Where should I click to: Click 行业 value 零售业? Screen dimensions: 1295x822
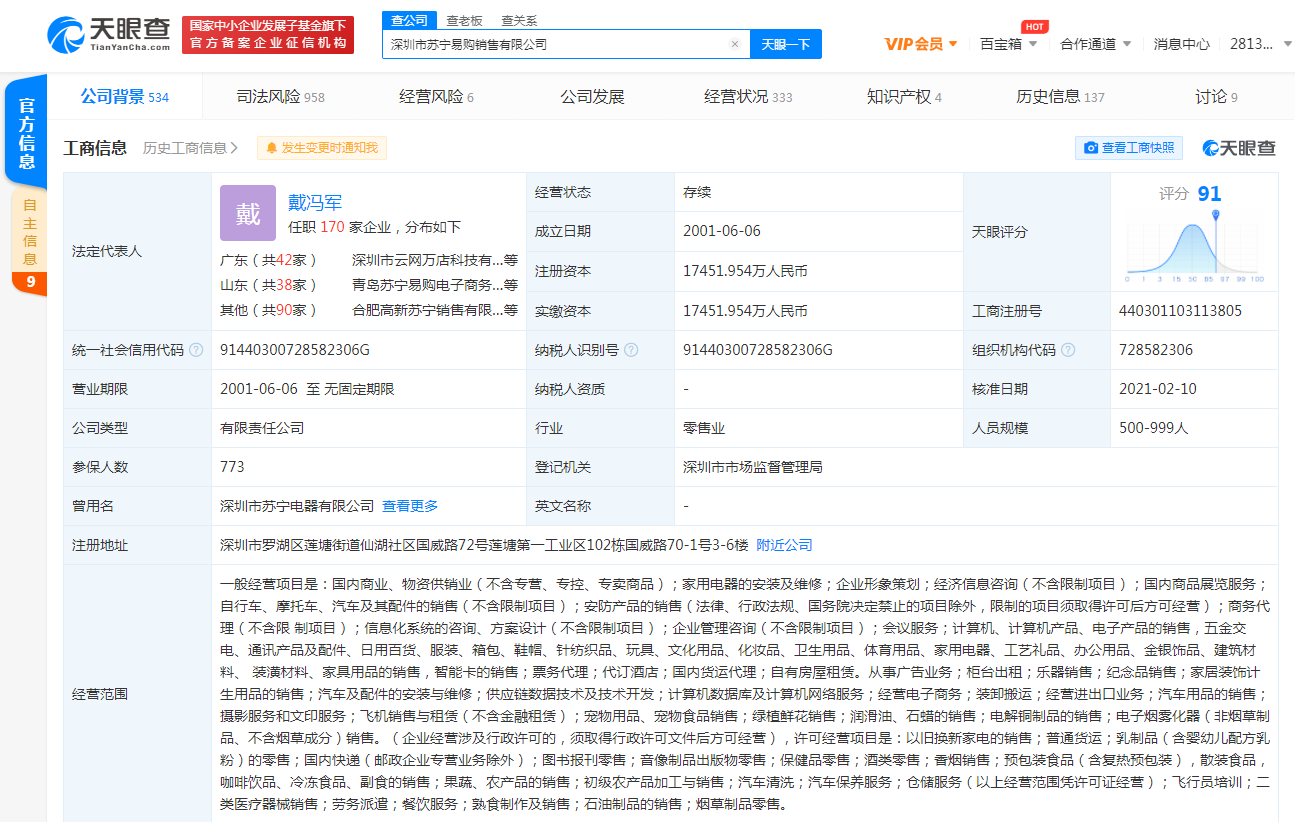[704, 428]
